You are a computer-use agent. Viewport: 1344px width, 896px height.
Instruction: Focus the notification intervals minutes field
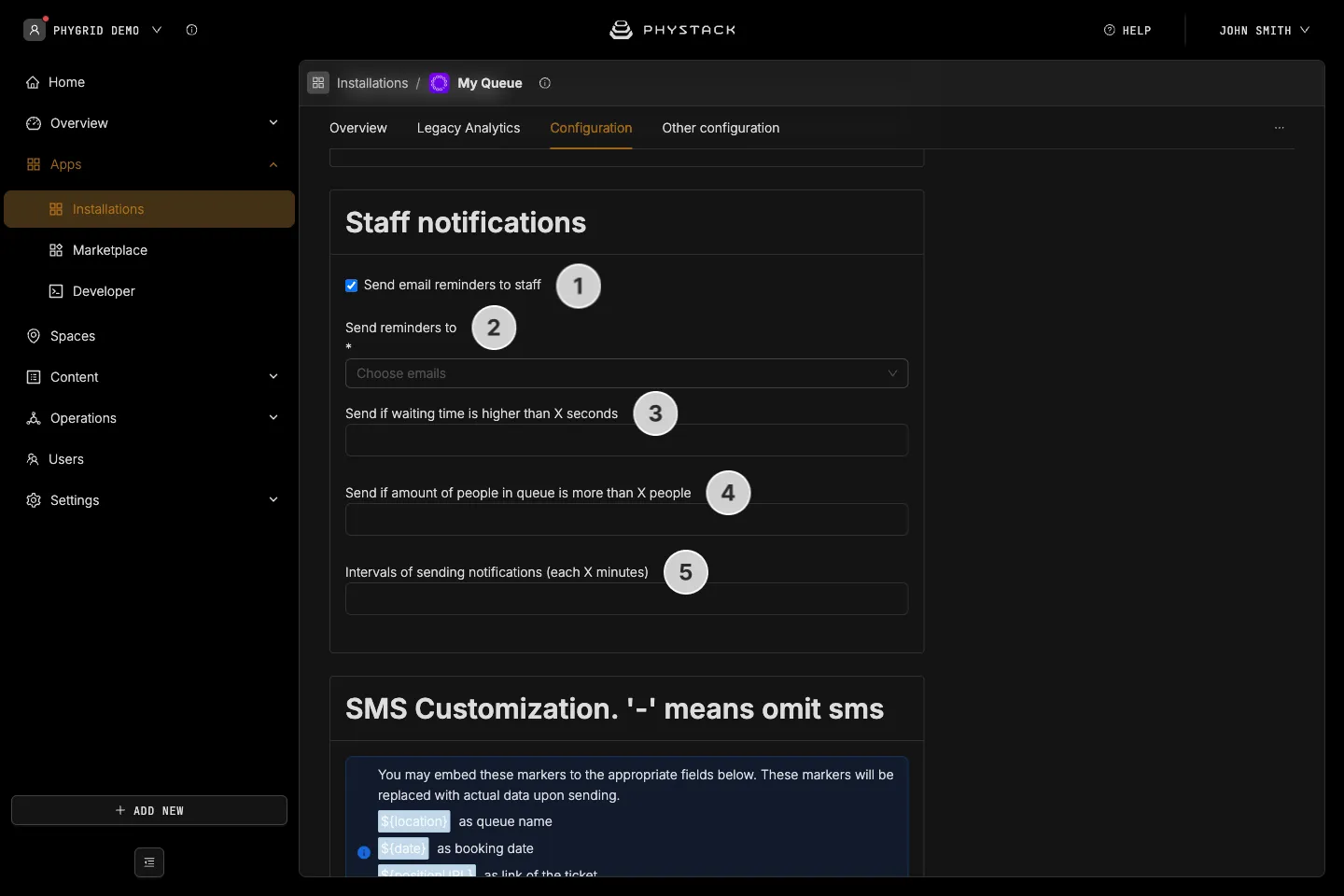pos(626,599)
